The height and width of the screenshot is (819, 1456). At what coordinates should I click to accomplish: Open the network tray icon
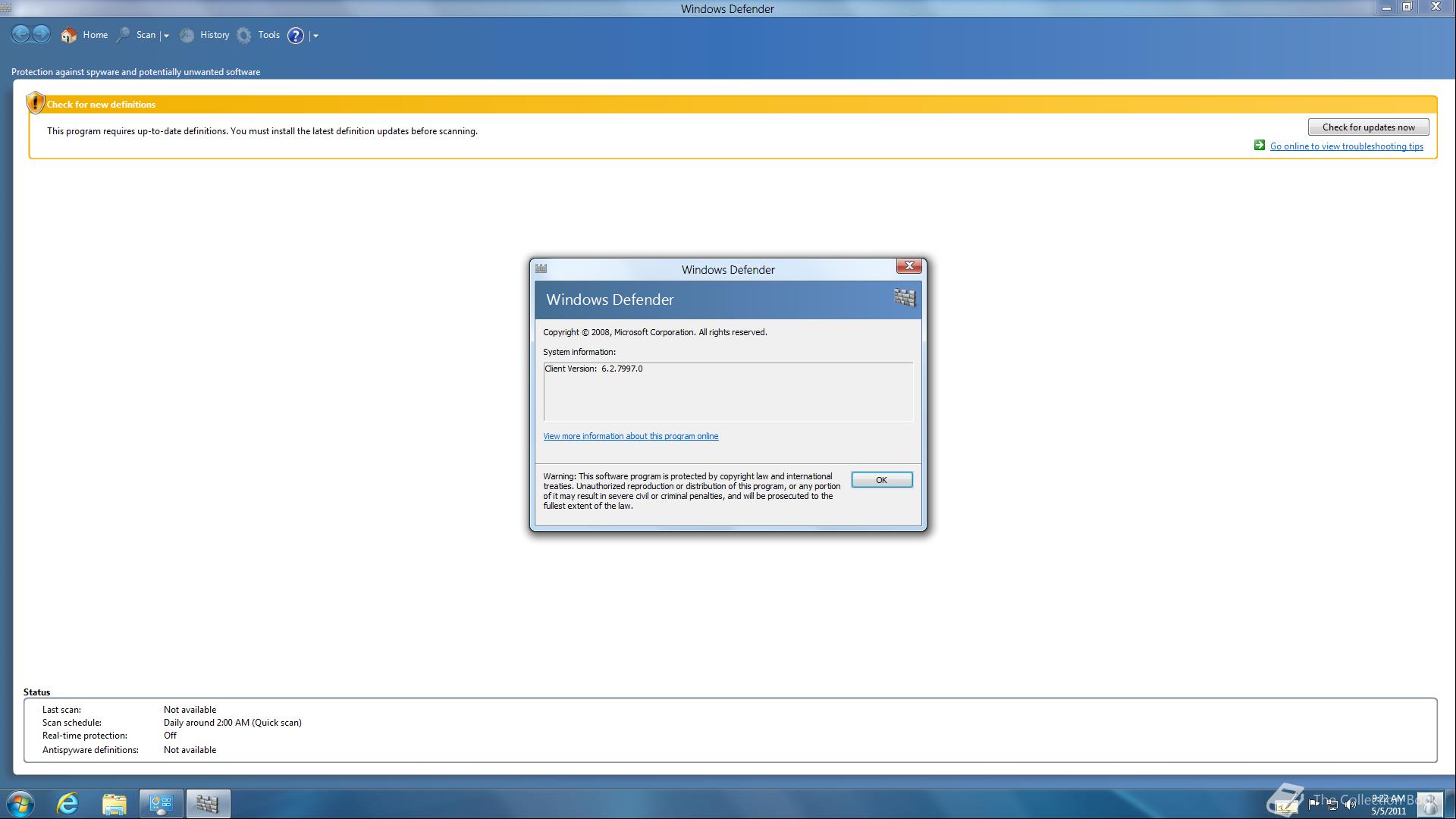[x=1332, y=805]
